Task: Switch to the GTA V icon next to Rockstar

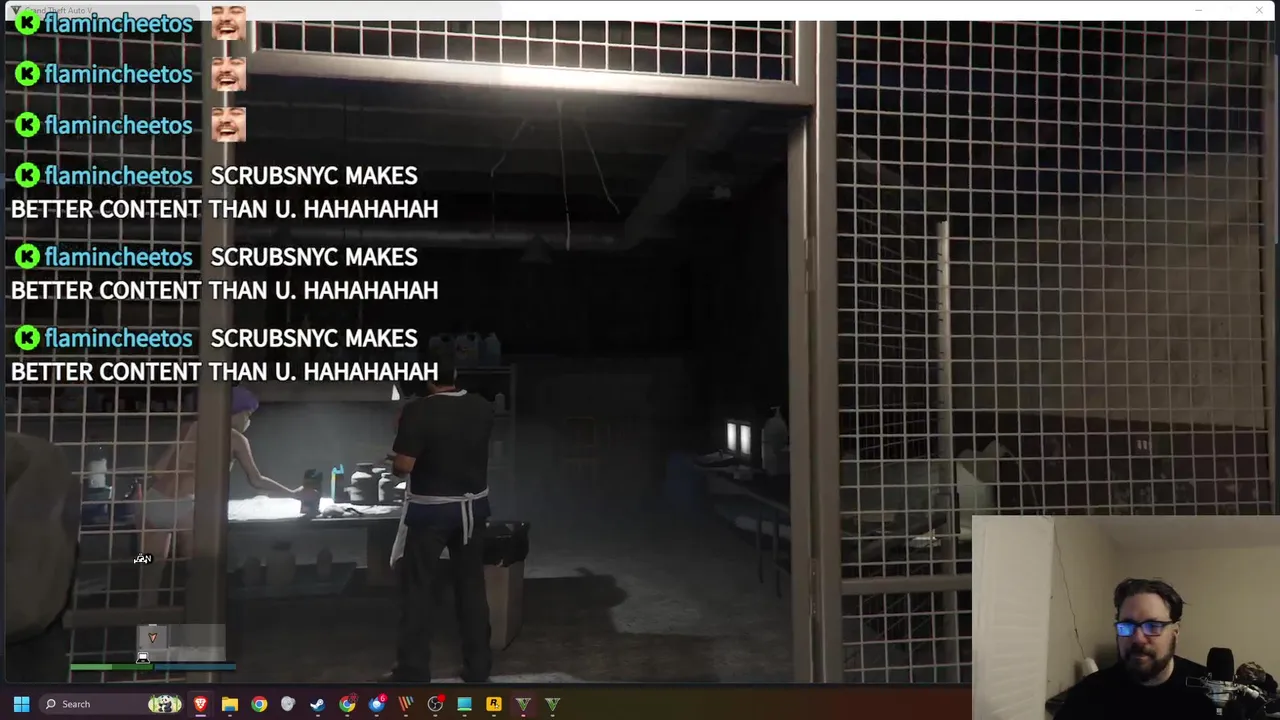Action: coord(523,704)
